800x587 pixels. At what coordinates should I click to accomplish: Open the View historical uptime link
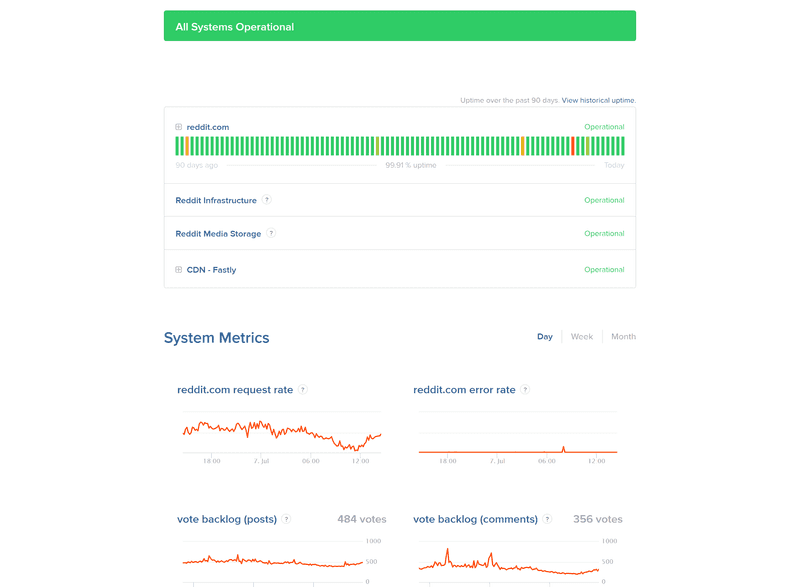[x=598, y=100]
